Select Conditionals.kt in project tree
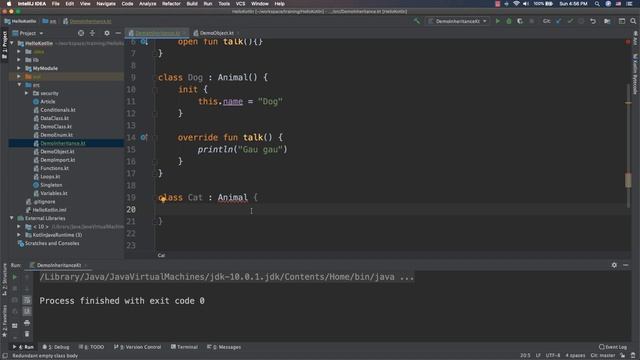 pos(58,110)
